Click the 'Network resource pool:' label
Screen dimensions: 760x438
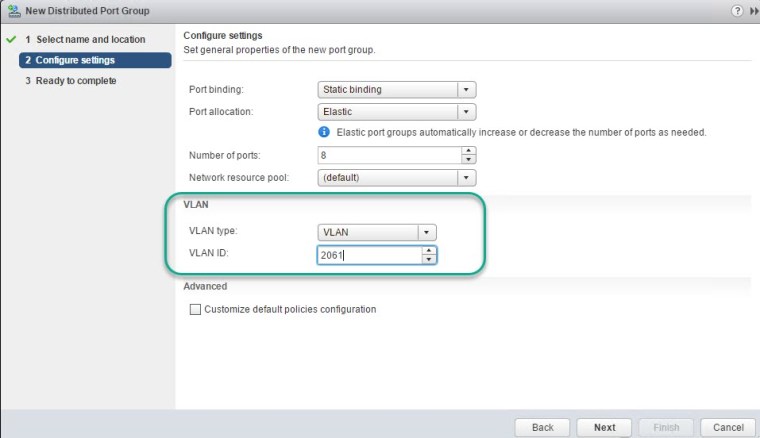239,178
